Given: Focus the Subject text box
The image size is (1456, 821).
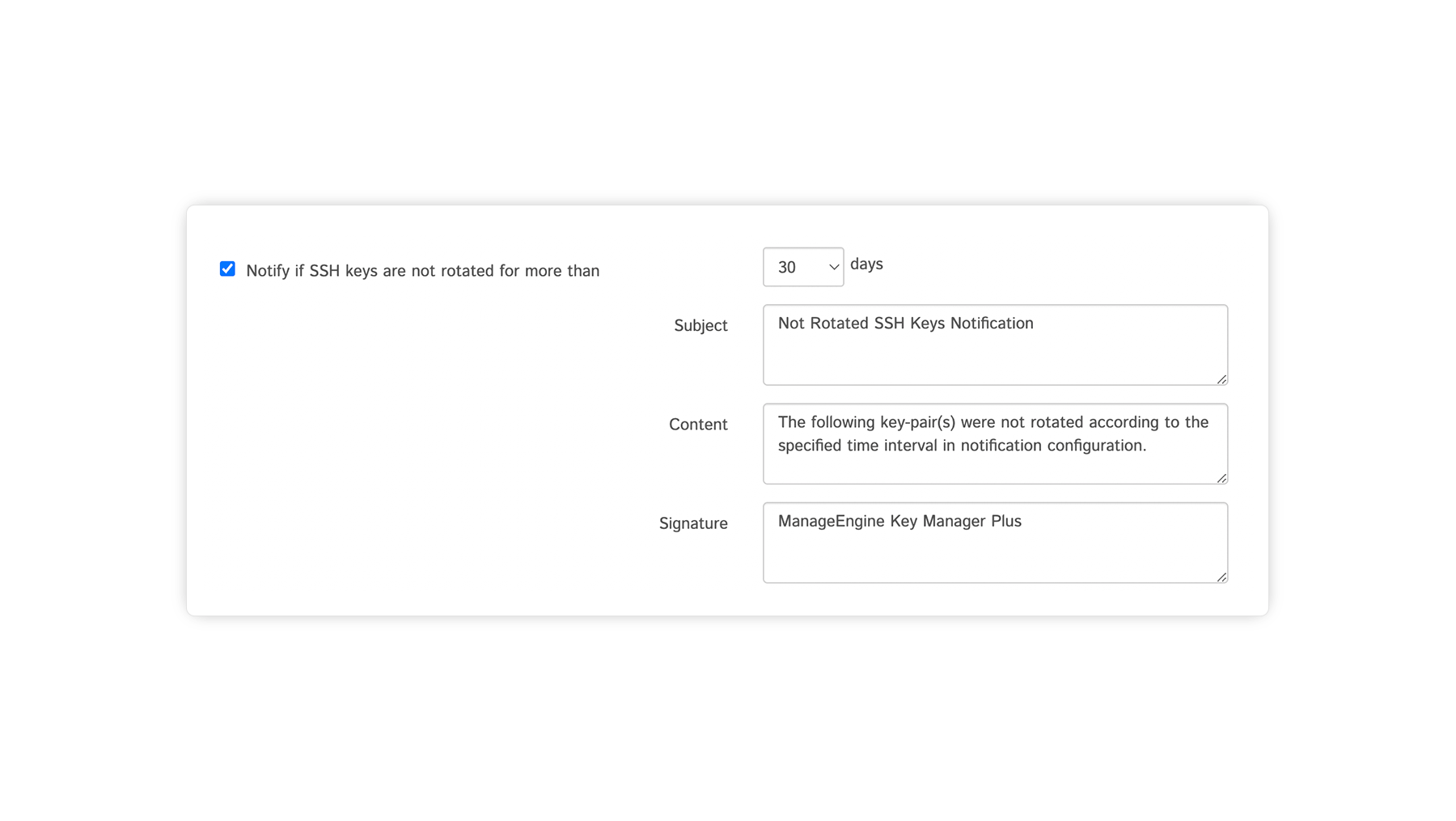Looking at the screenshot, I should pos(994,356).
